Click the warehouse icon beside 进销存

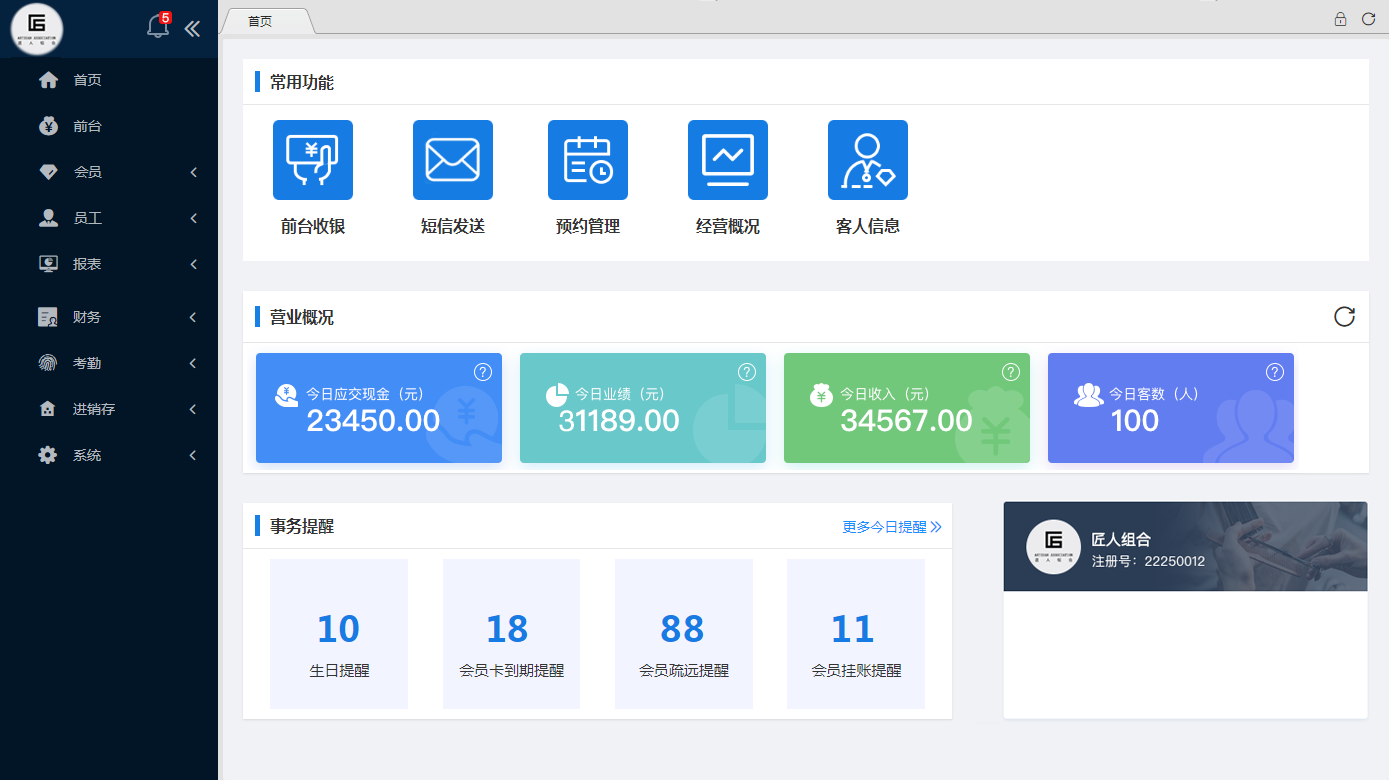pyautogui.click(x=48, y=409)
